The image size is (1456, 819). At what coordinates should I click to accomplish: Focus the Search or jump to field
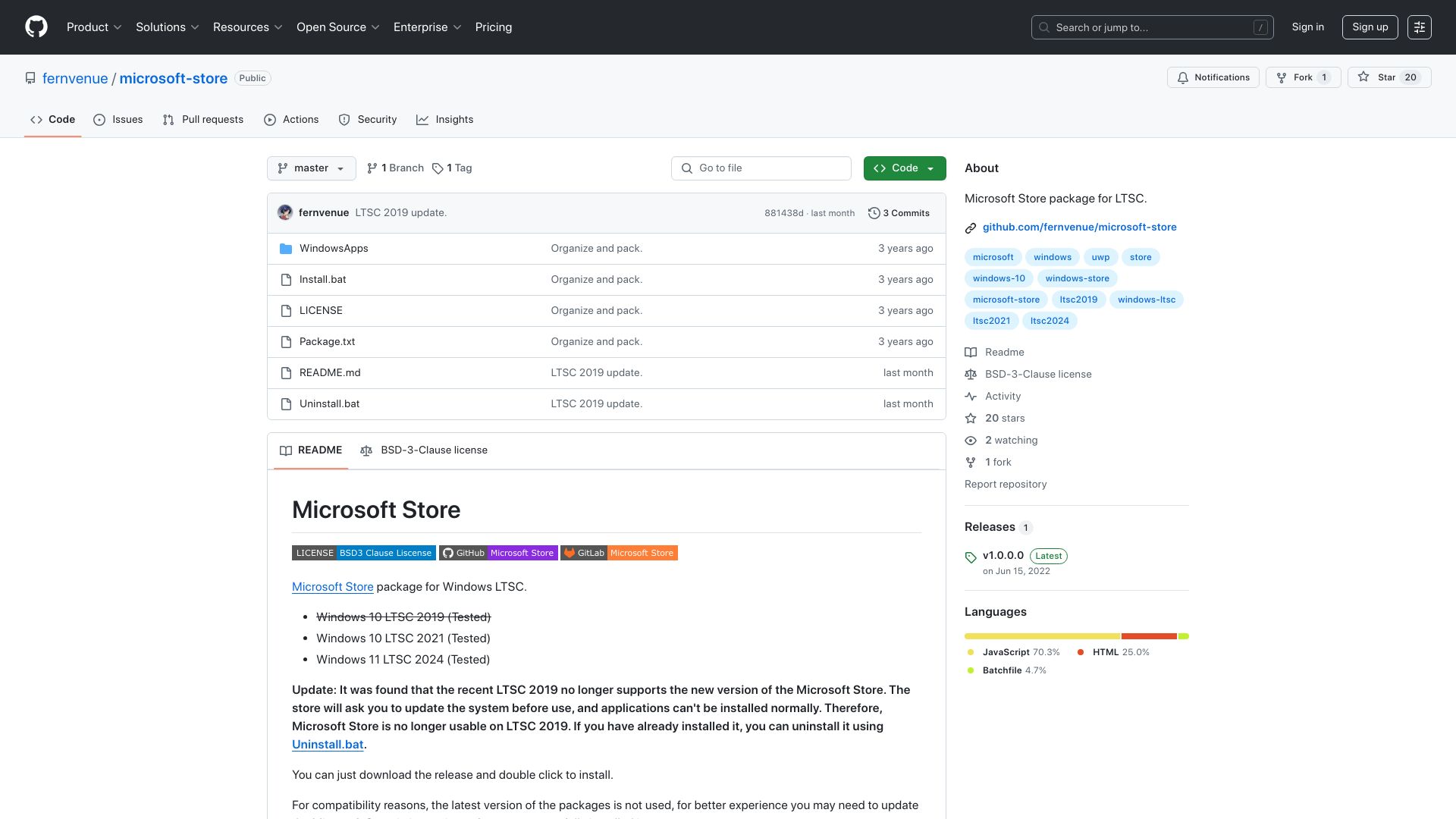[x=1152, y=27]
